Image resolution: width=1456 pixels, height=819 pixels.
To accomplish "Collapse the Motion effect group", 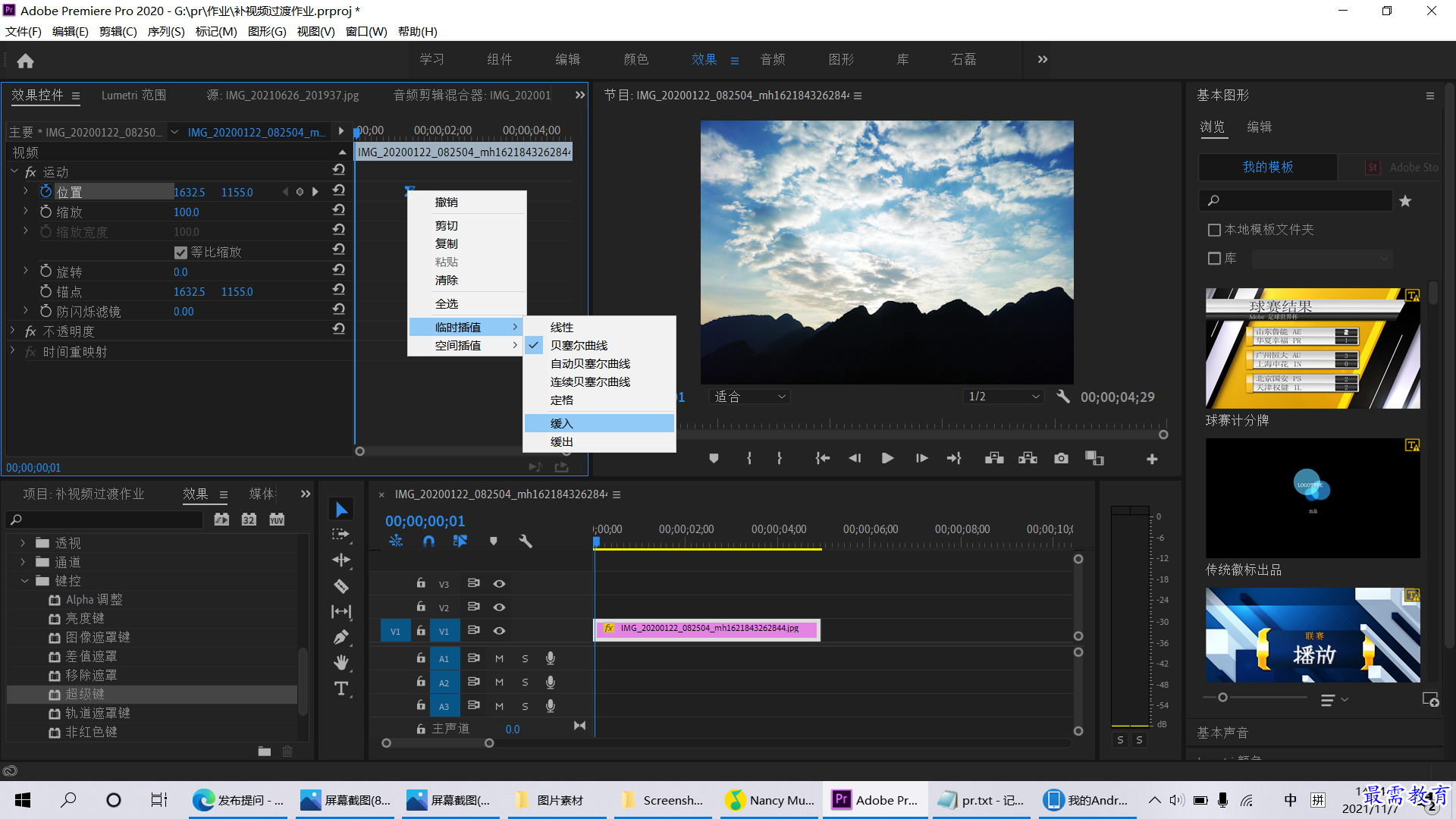I will pos(14,172).
